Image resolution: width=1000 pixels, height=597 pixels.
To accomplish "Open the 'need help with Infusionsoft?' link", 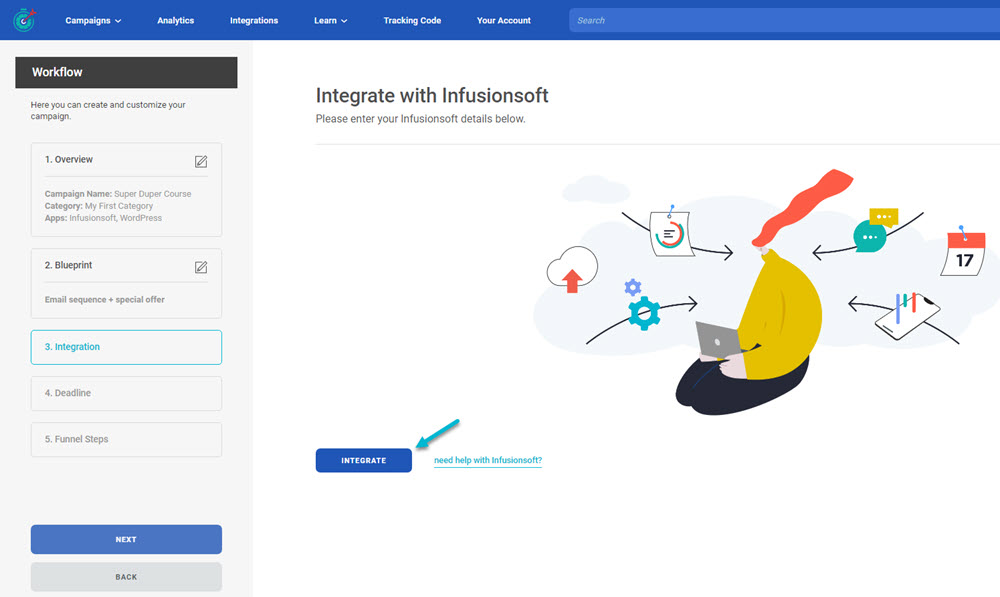I will [488, 461].
